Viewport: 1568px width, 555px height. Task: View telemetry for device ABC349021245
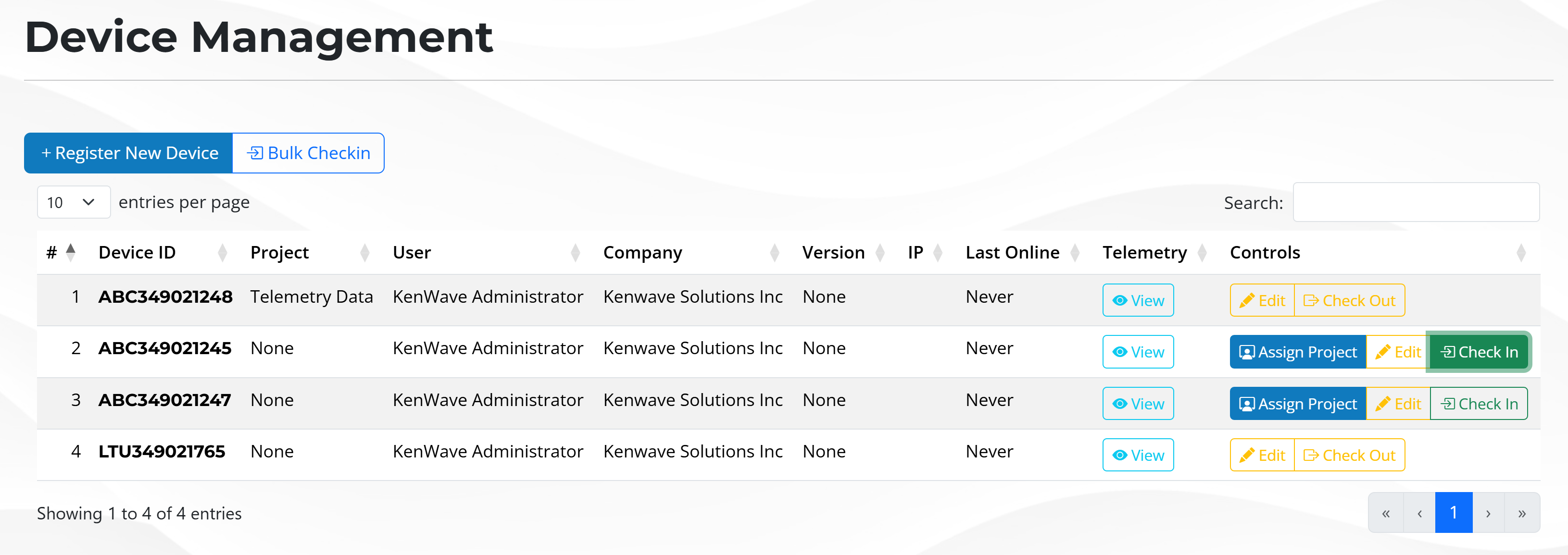(x=1137, y=352)
